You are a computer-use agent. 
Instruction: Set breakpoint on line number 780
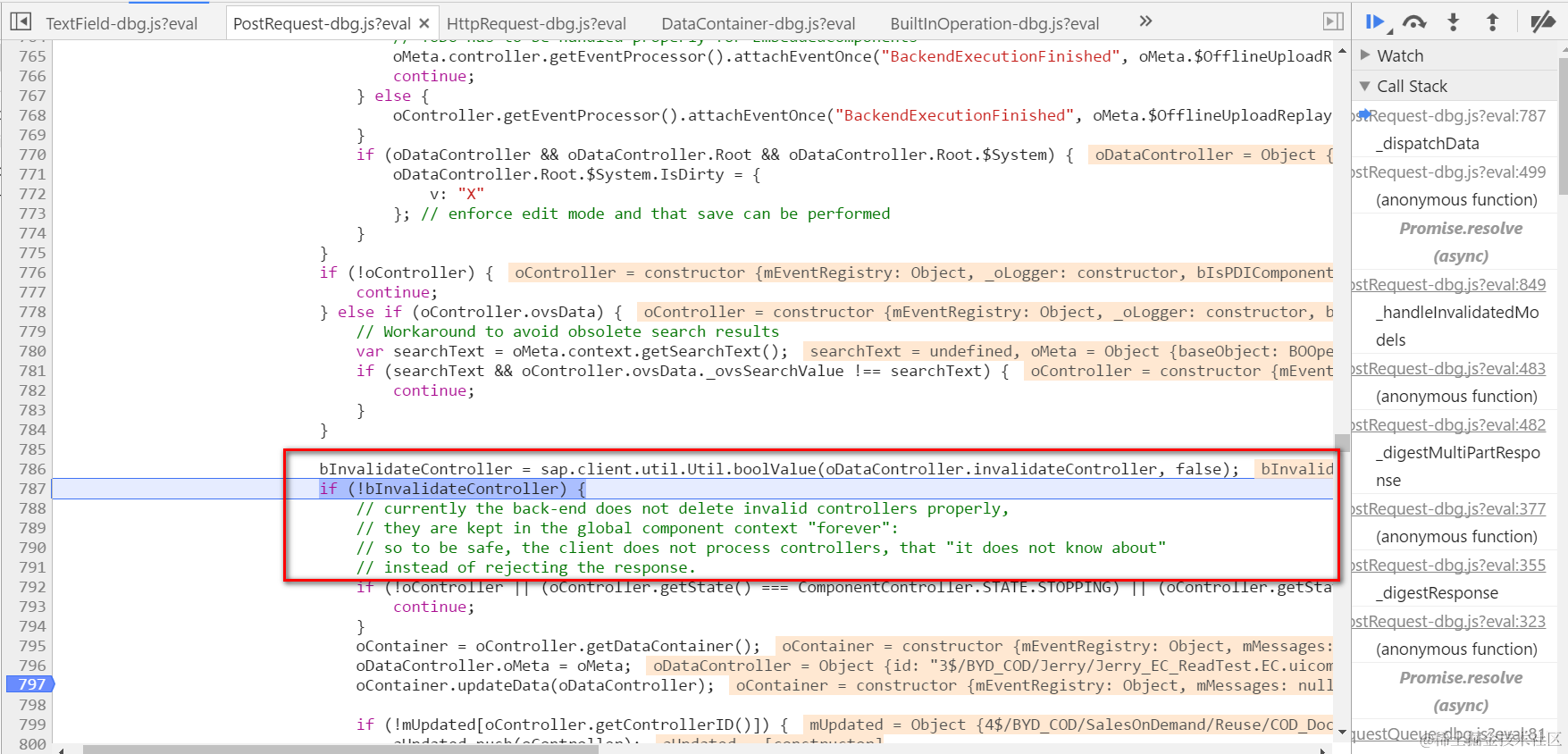(32, 351)
